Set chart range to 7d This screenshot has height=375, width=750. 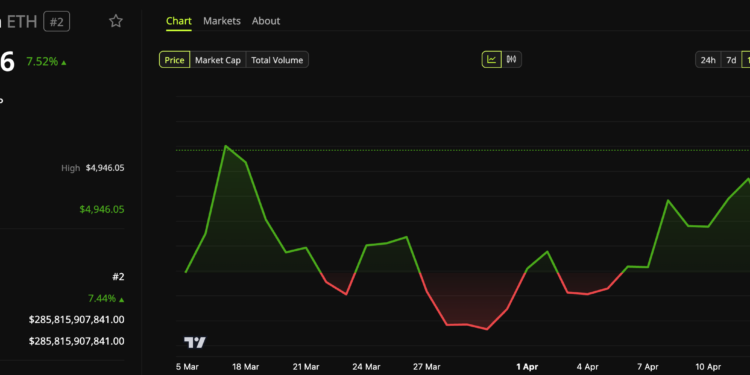(x=731, y=60)
